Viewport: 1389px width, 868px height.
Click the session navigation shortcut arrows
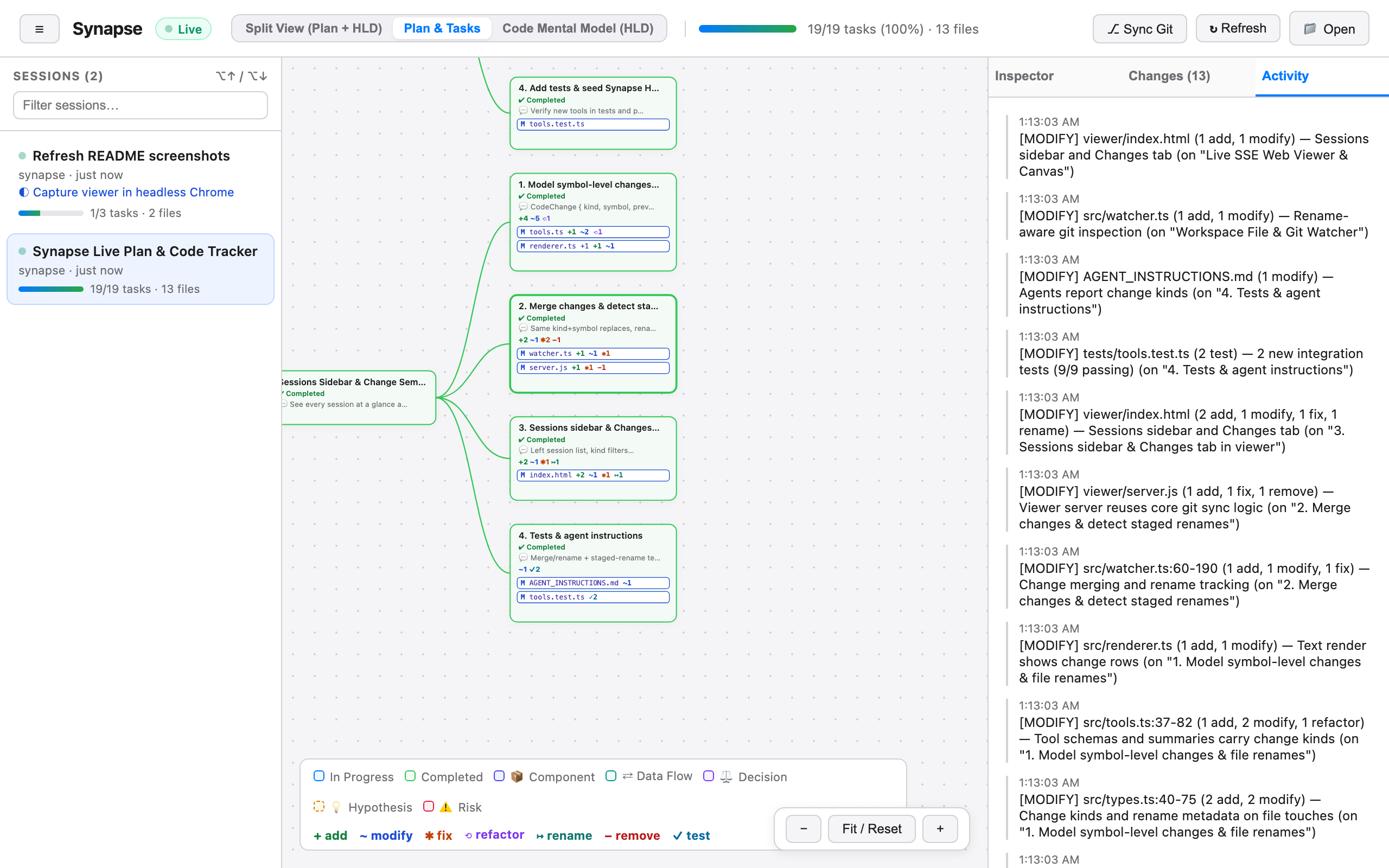(241, 76)
